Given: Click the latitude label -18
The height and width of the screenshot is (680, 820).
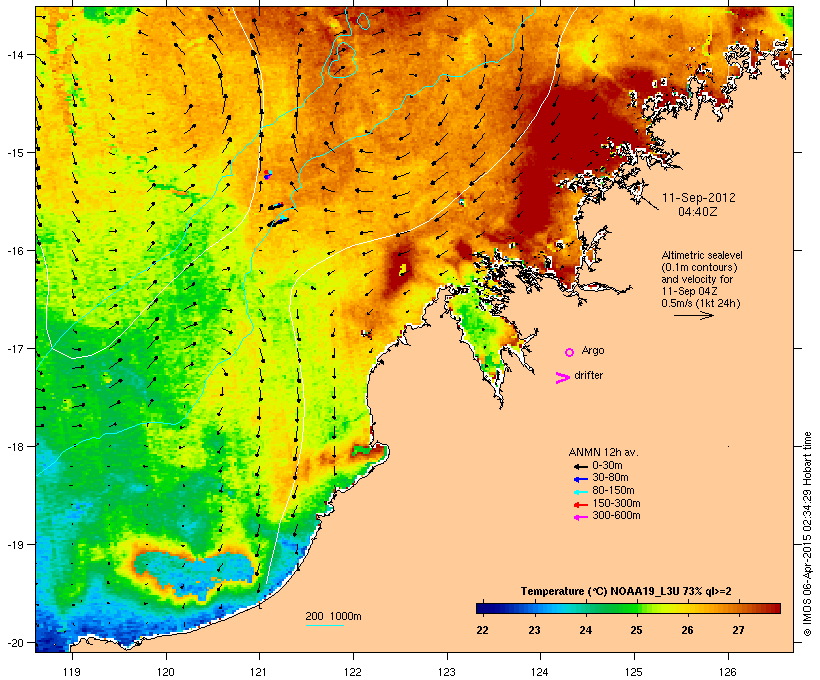Looking at the screenshot, I should 15,446.
